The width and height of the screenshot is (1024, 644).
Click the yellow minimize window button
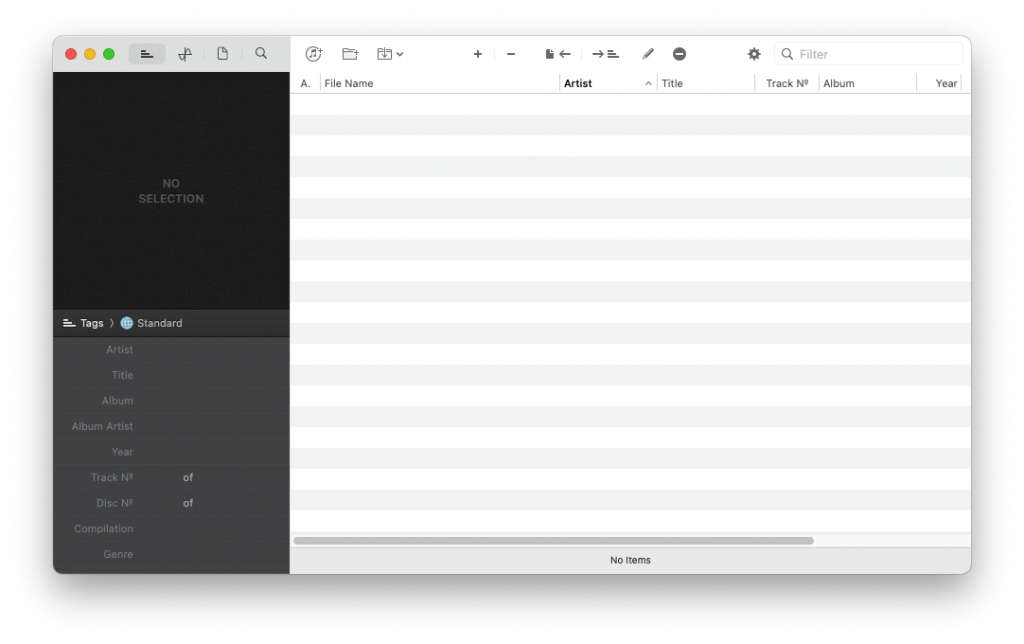(90, 54)
